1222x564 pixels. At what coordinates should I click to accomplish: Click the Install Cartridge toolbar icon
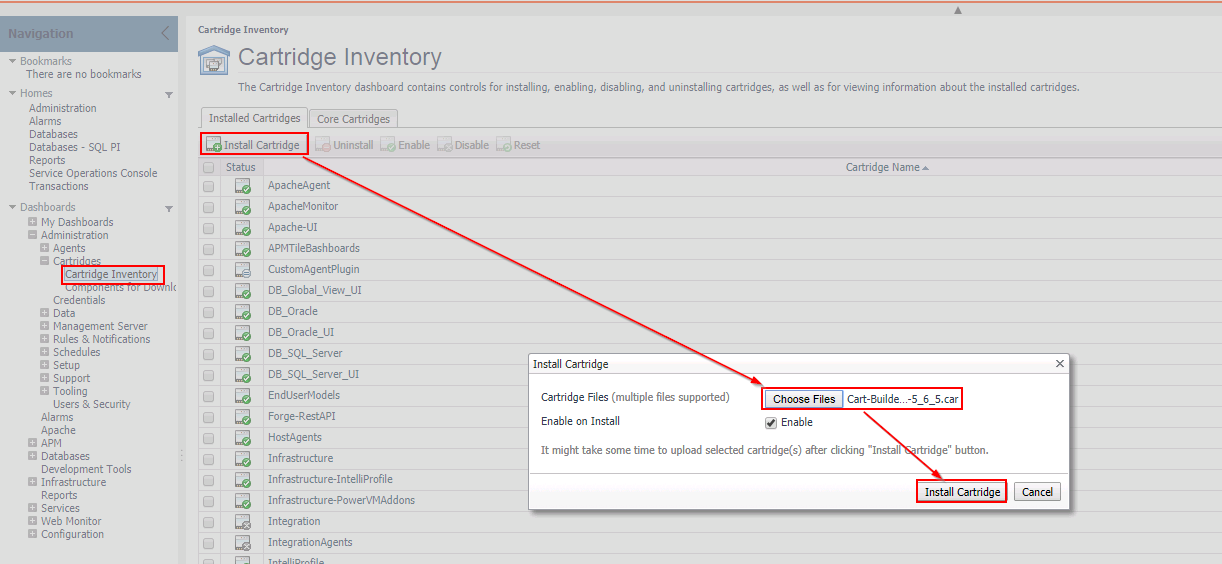(x=213, y=145)
